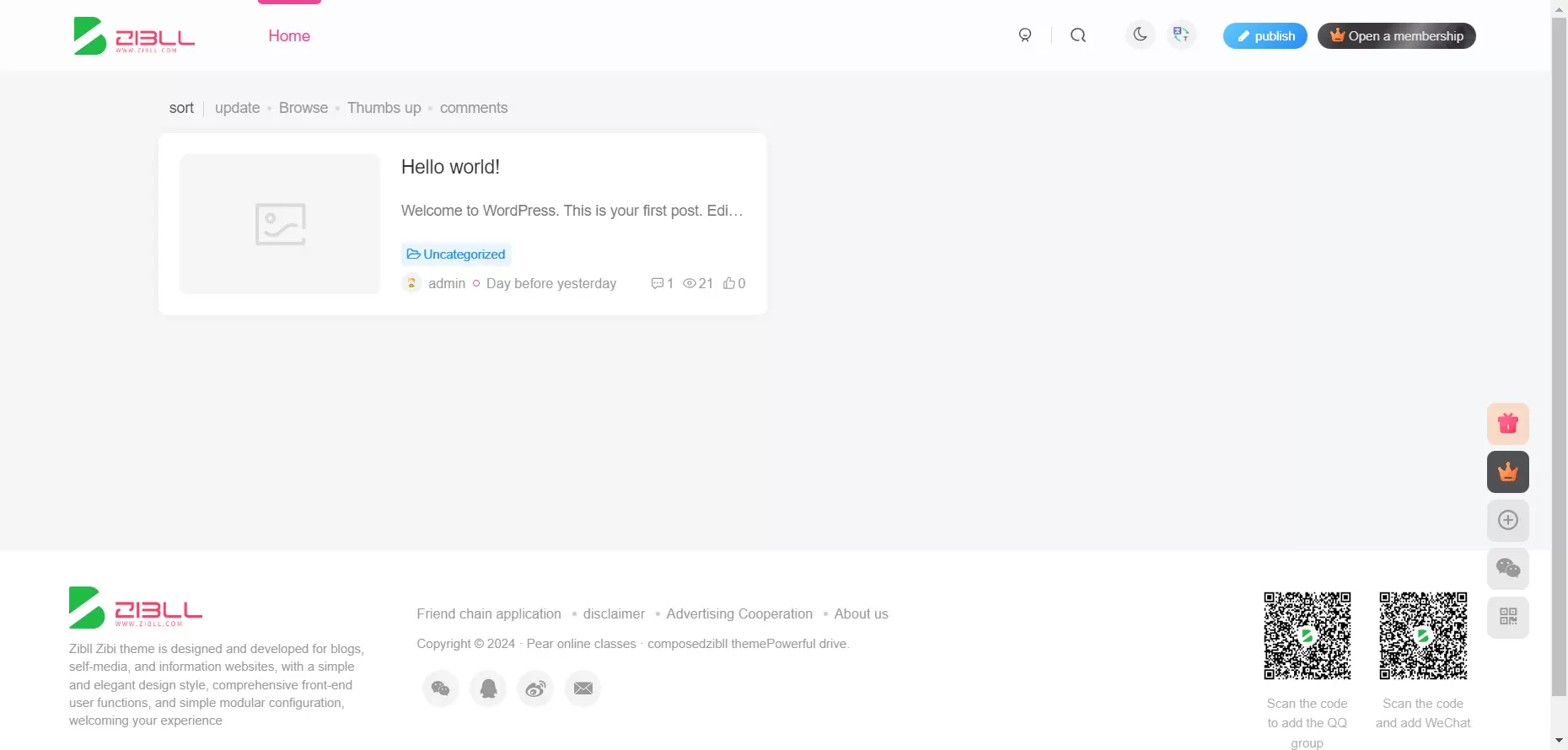Image resolution: width=1568 pixels, height=750 pixels.
Task: Click the QQ penguin footer icon
Action: coord(488,688)
